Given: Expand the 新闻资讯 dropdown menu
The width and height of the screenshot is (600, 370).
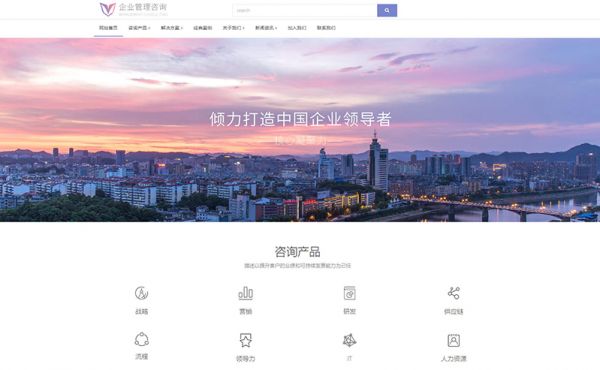Looking at the screenshot, I should [x=266, y=28].
